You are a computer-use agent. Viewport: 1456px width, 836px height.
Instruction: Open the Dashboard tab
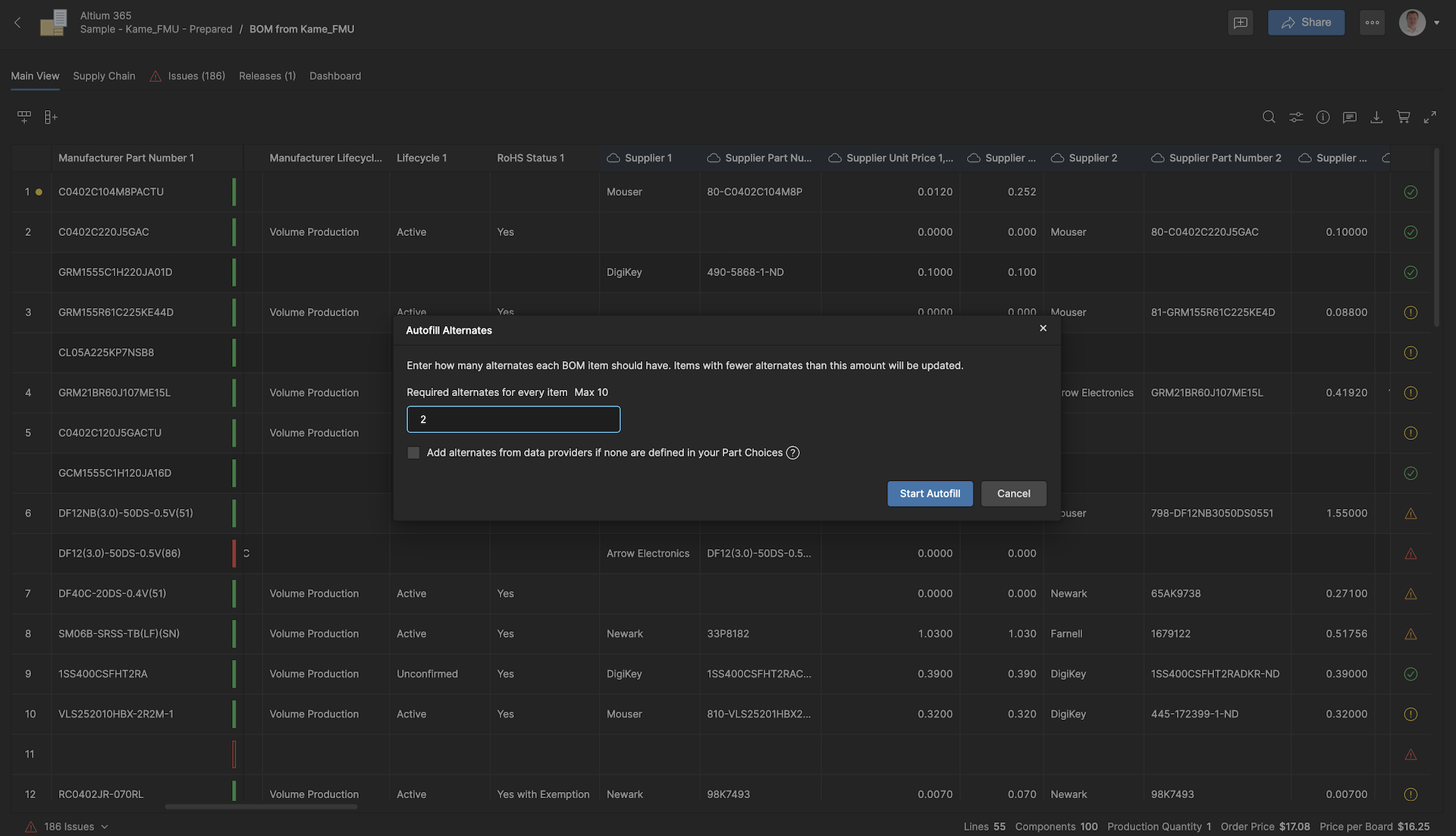(334, 75)
